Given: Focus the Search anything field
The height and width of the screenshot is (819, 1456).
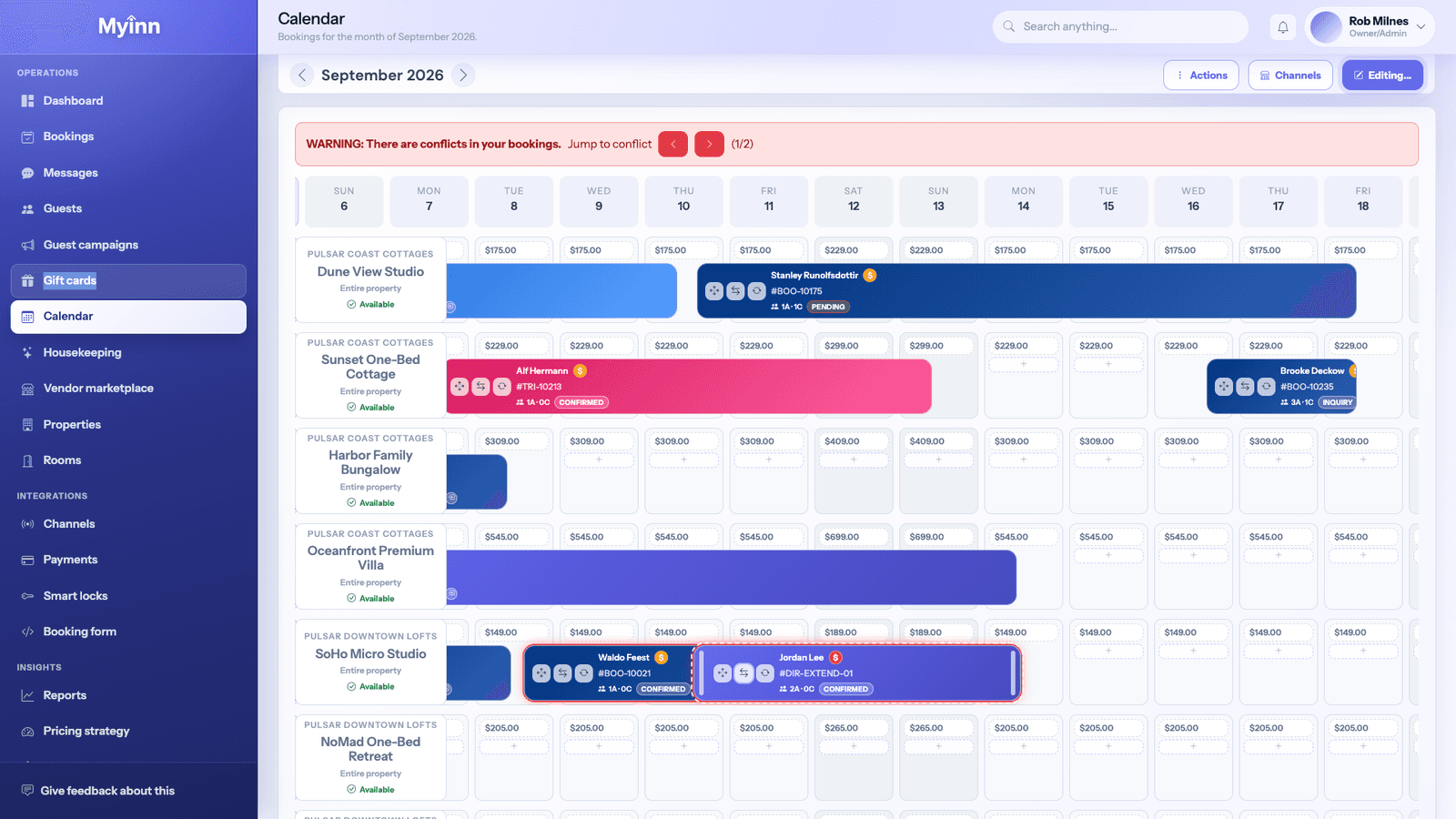Looking at the screenshot, I should (1120, 27).
